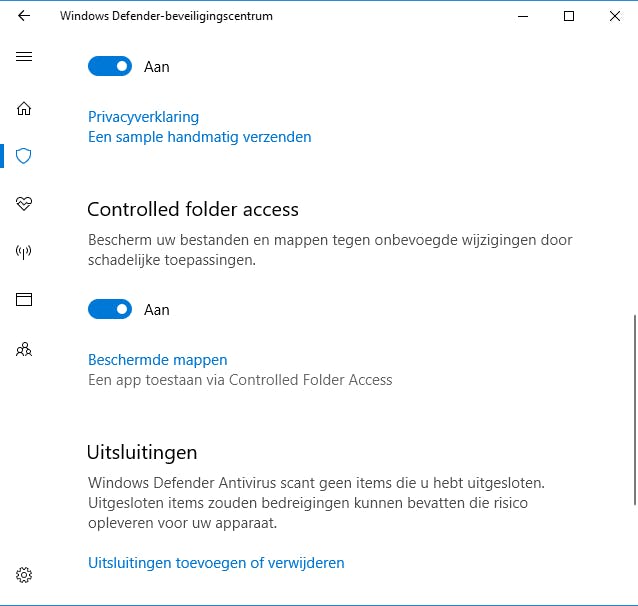Screen dimensions: 638x606
Task: Minimize the Windows Defender window
Action: 523,16
